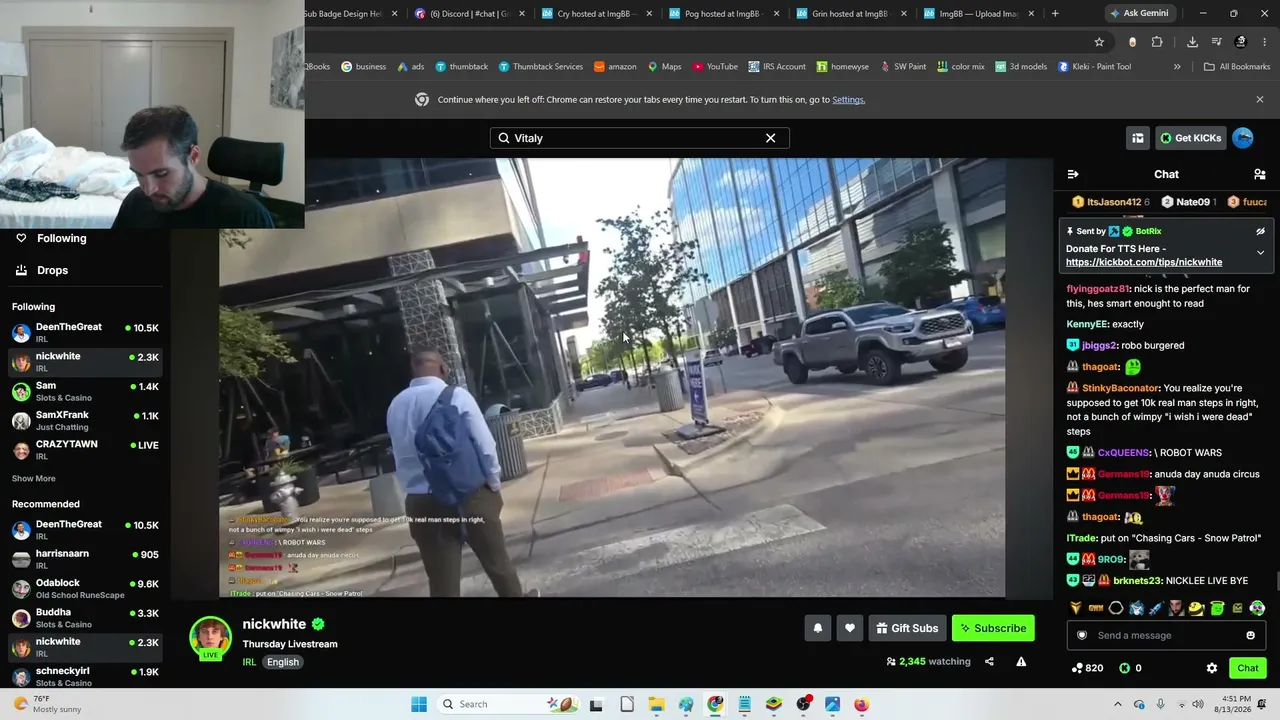Open the Get KICKs button

[1190, 138]
